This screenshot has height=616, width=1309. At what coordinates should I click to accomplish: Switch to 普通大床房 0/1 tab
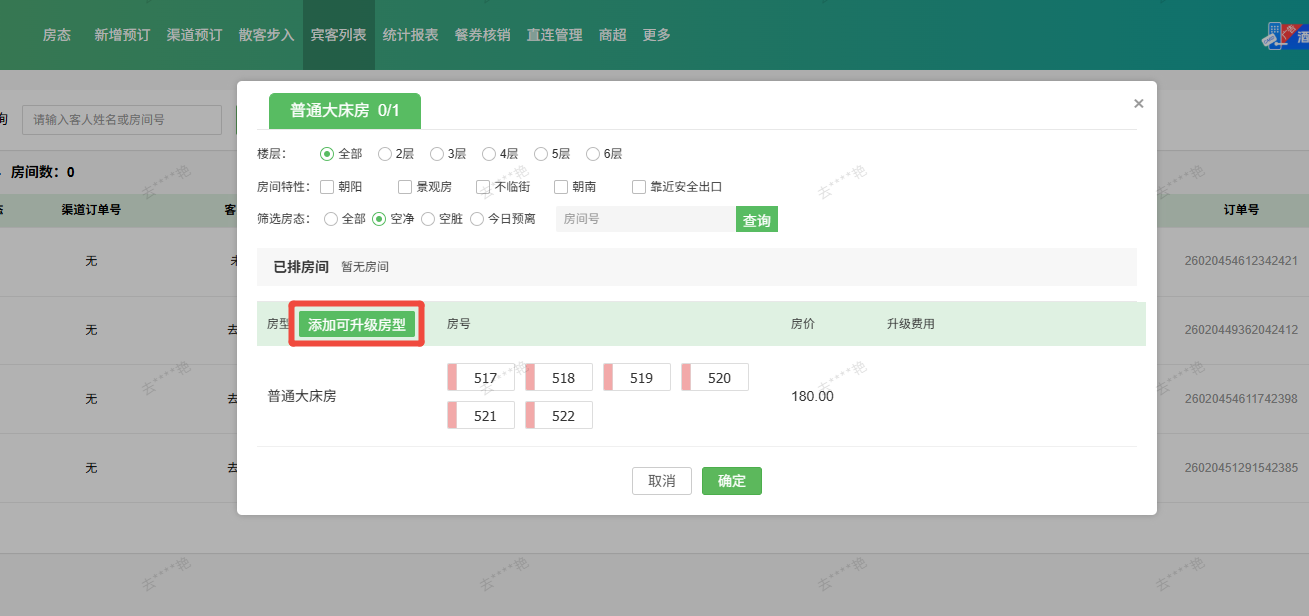[x=345, y=111]
